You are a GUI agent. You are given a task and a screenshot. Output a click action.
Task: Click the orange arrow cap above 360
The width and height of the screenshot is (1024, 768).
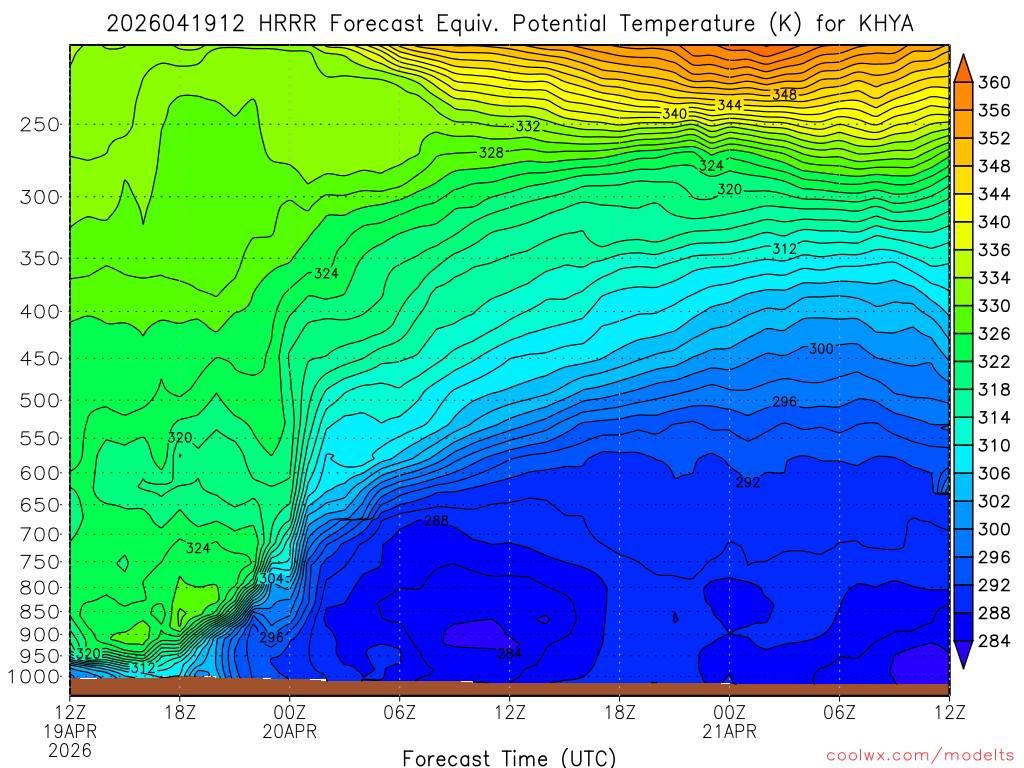963,69
